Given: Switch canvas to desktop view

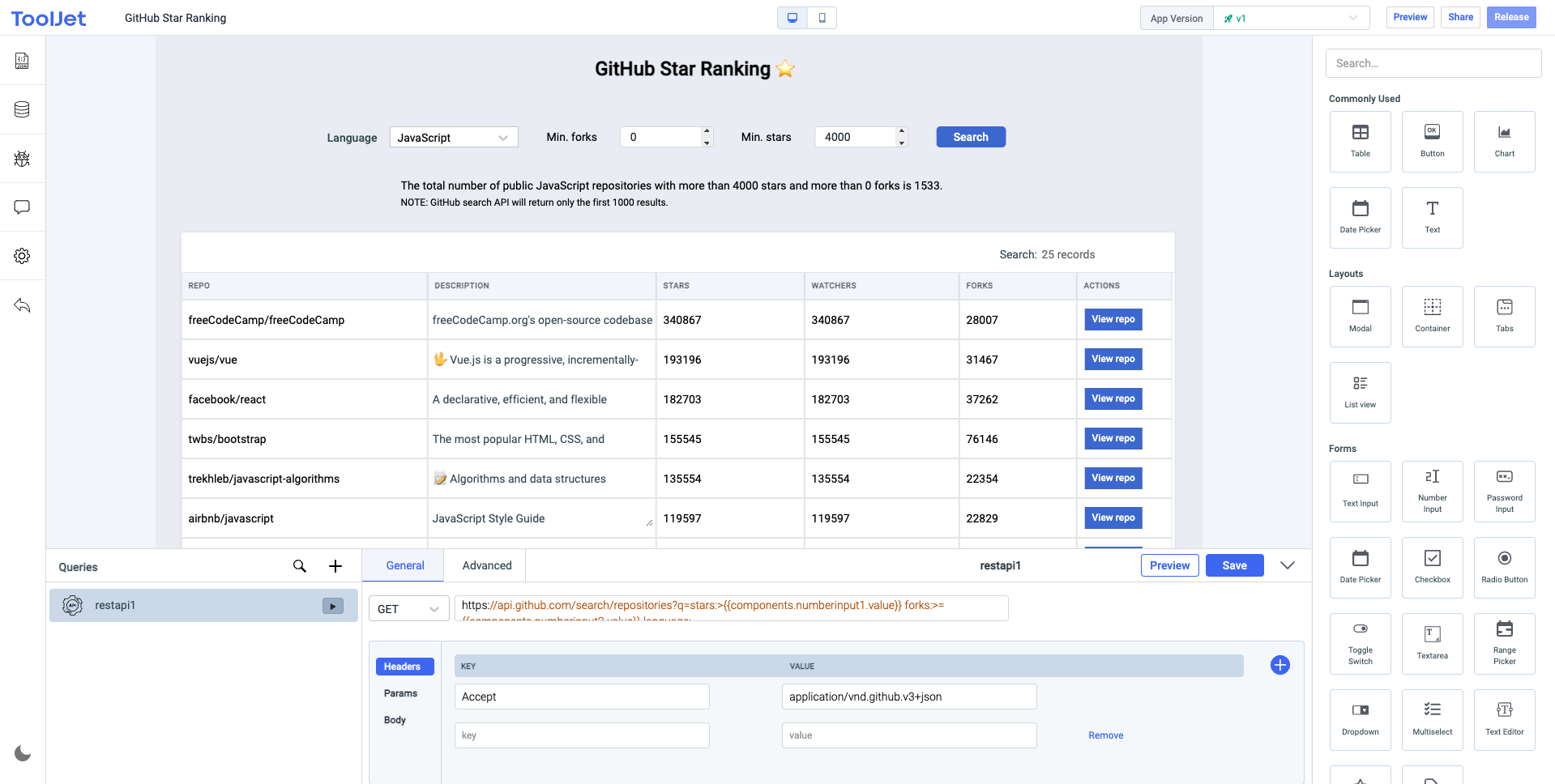Looking at the screenshot, I should 792,18.
